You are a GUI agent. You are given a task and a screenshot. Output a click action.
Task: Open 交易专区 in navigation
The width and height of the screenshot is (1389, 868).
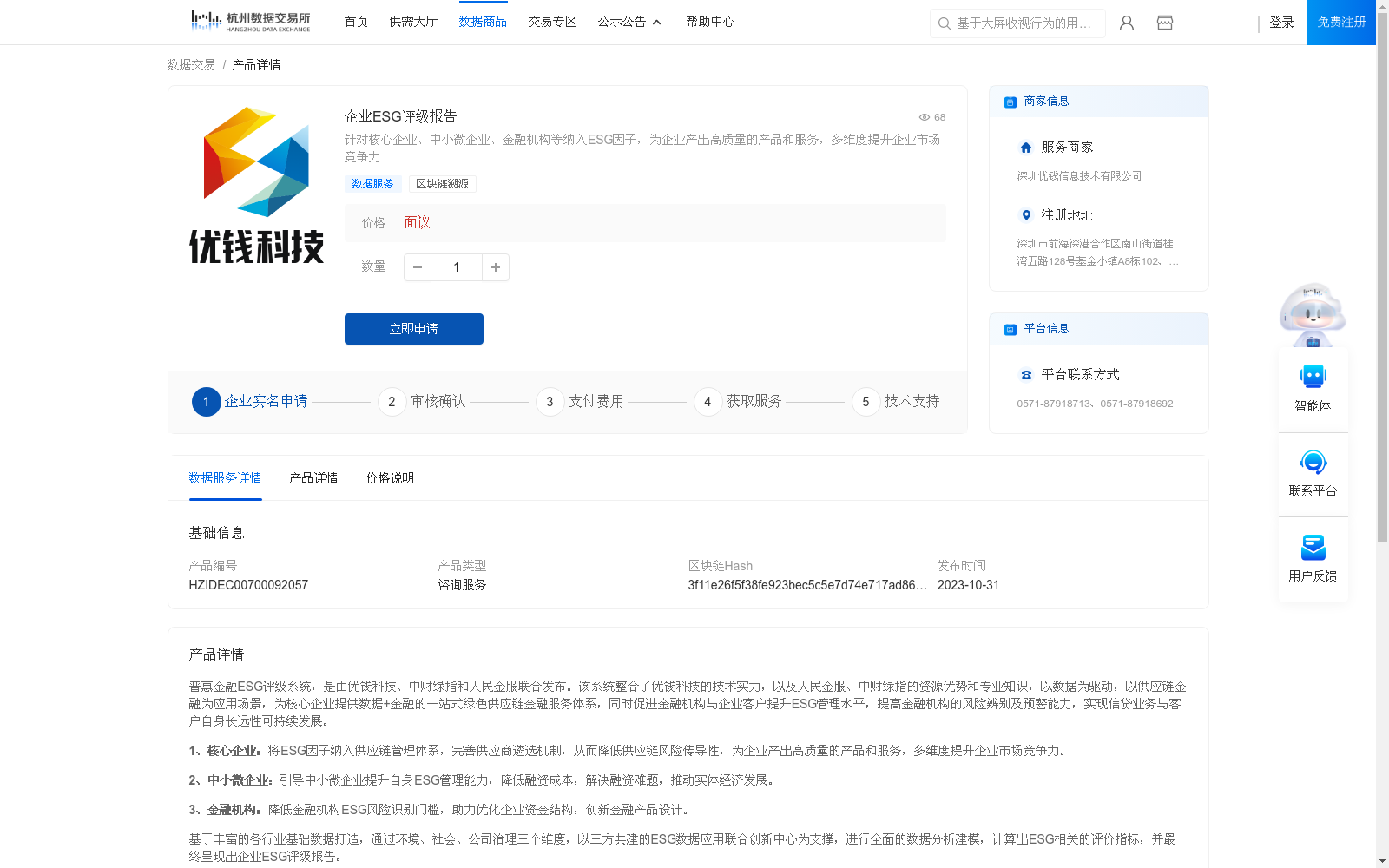click(552, 22)
